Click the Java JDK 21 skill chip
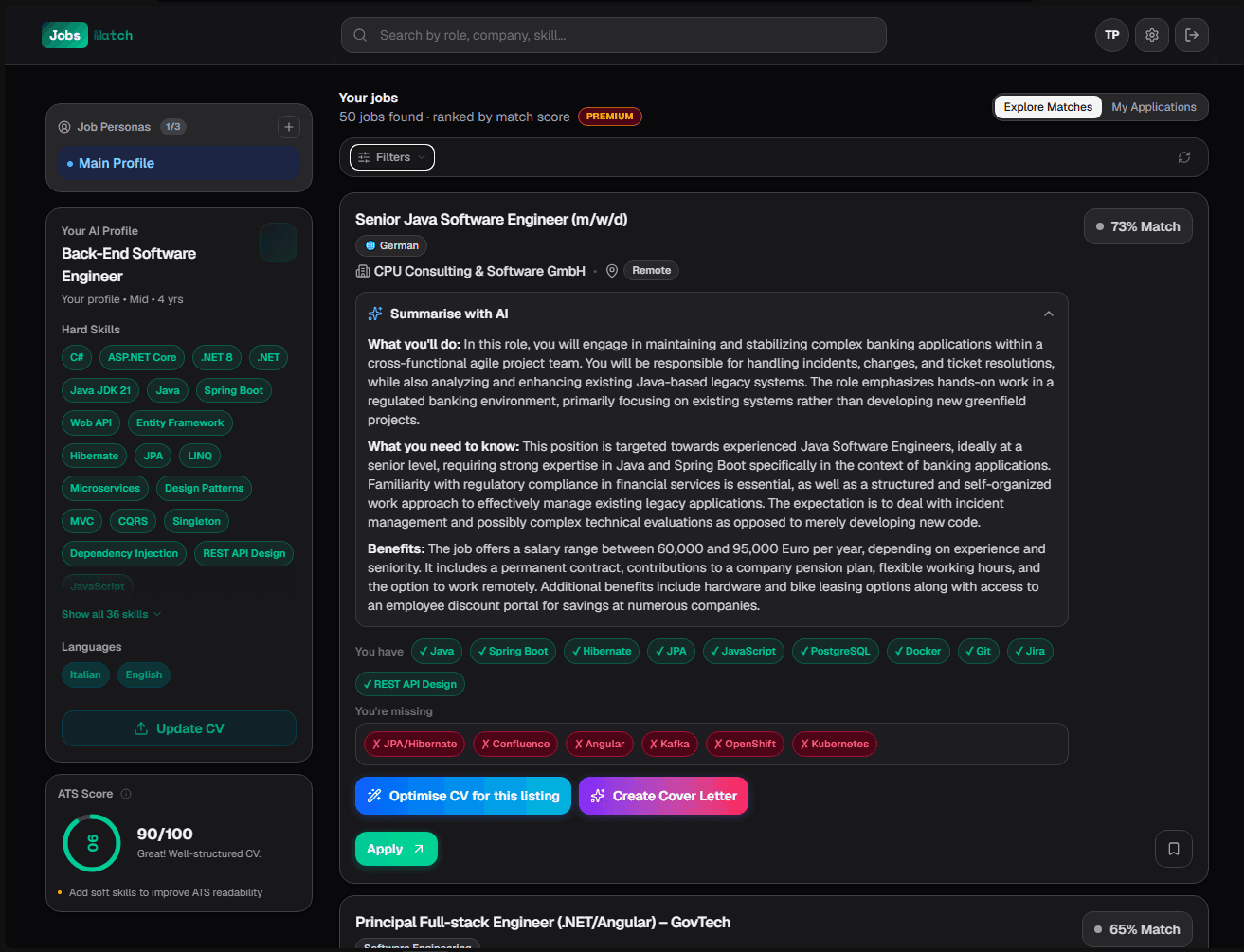 pyautogui.click(x=100, y=390)
